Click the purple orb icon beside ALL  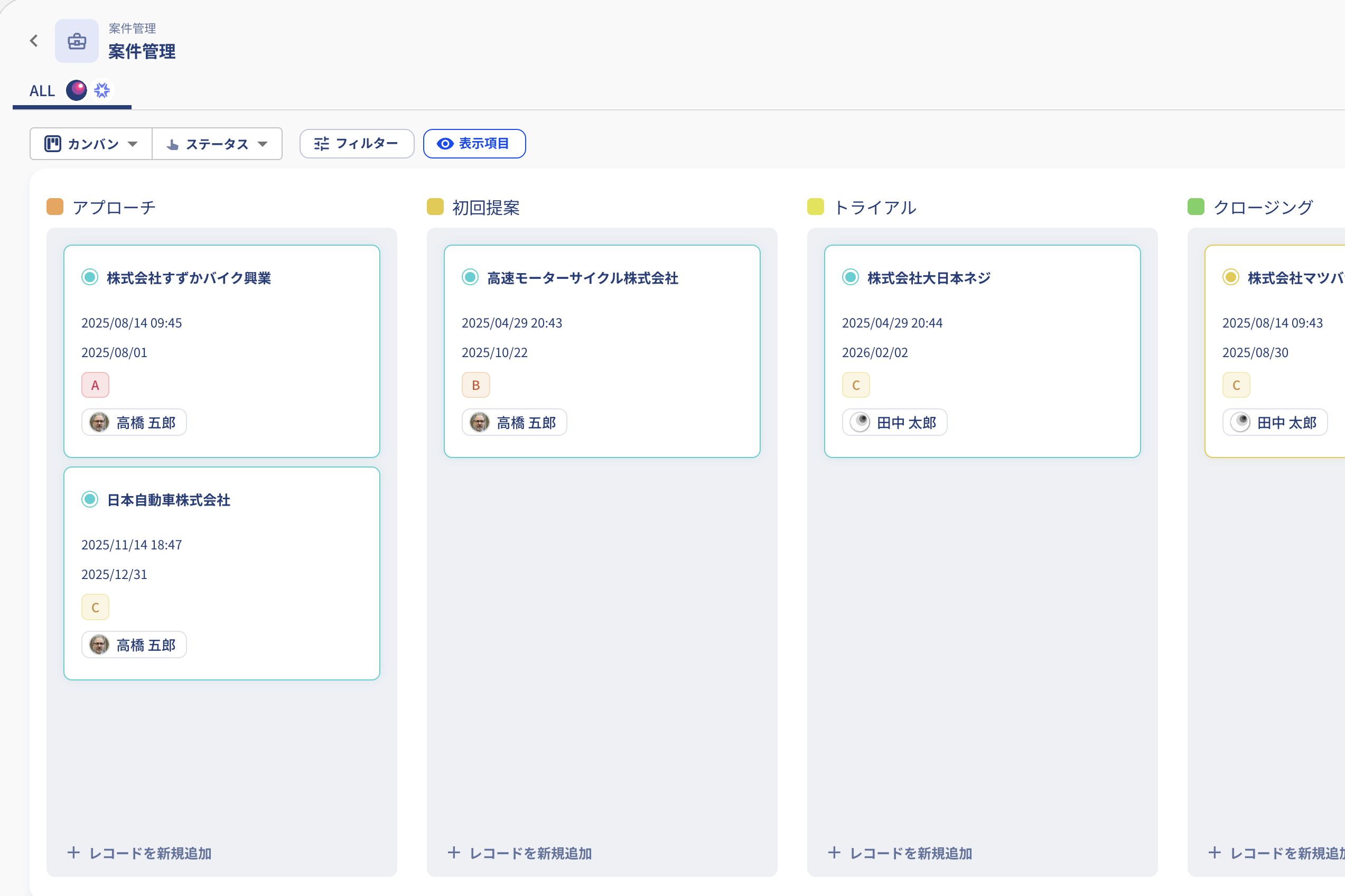coord(76,90)
